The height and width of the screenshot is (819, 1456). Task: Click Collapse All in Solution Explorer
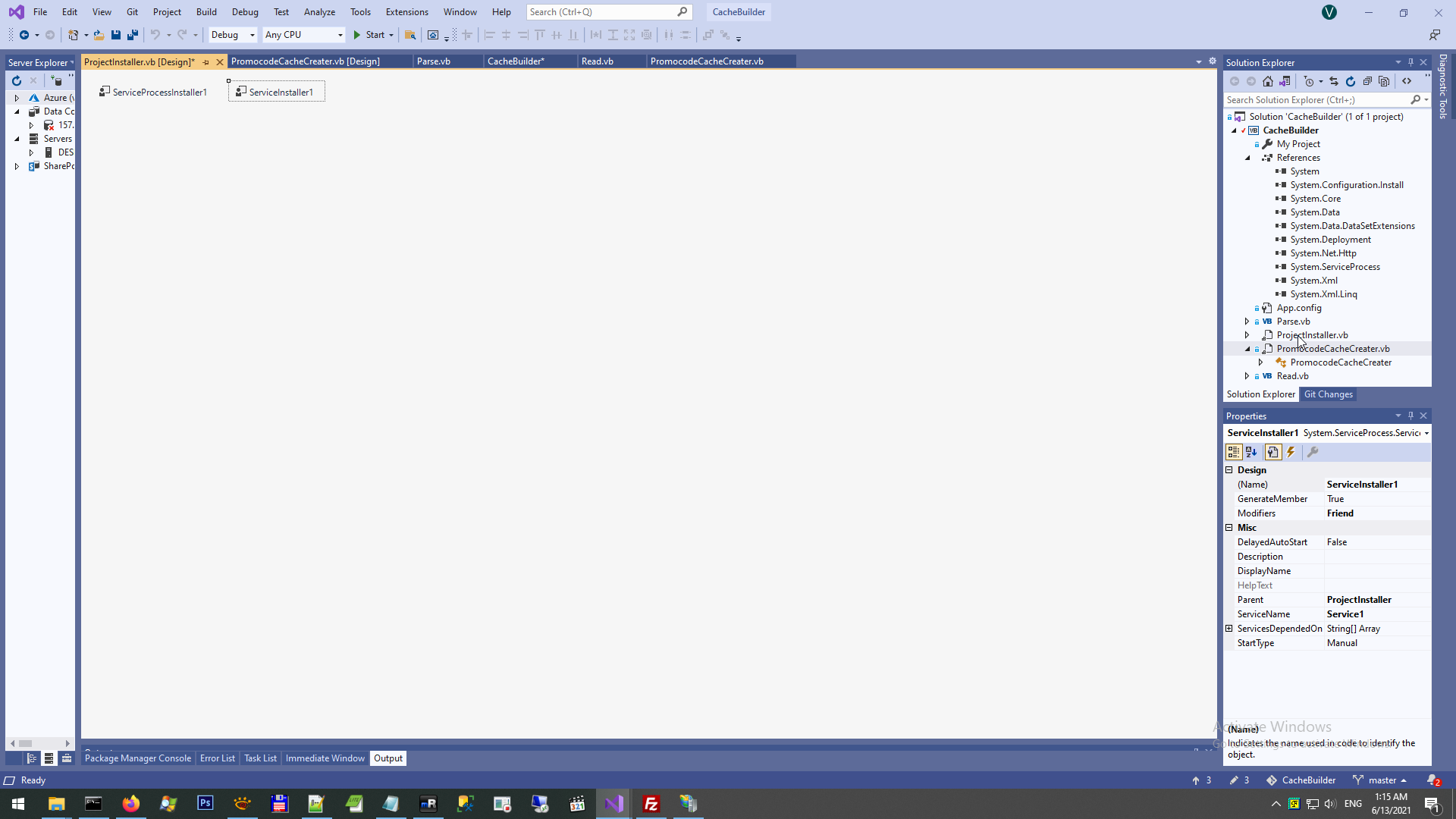coord(1367,81)
